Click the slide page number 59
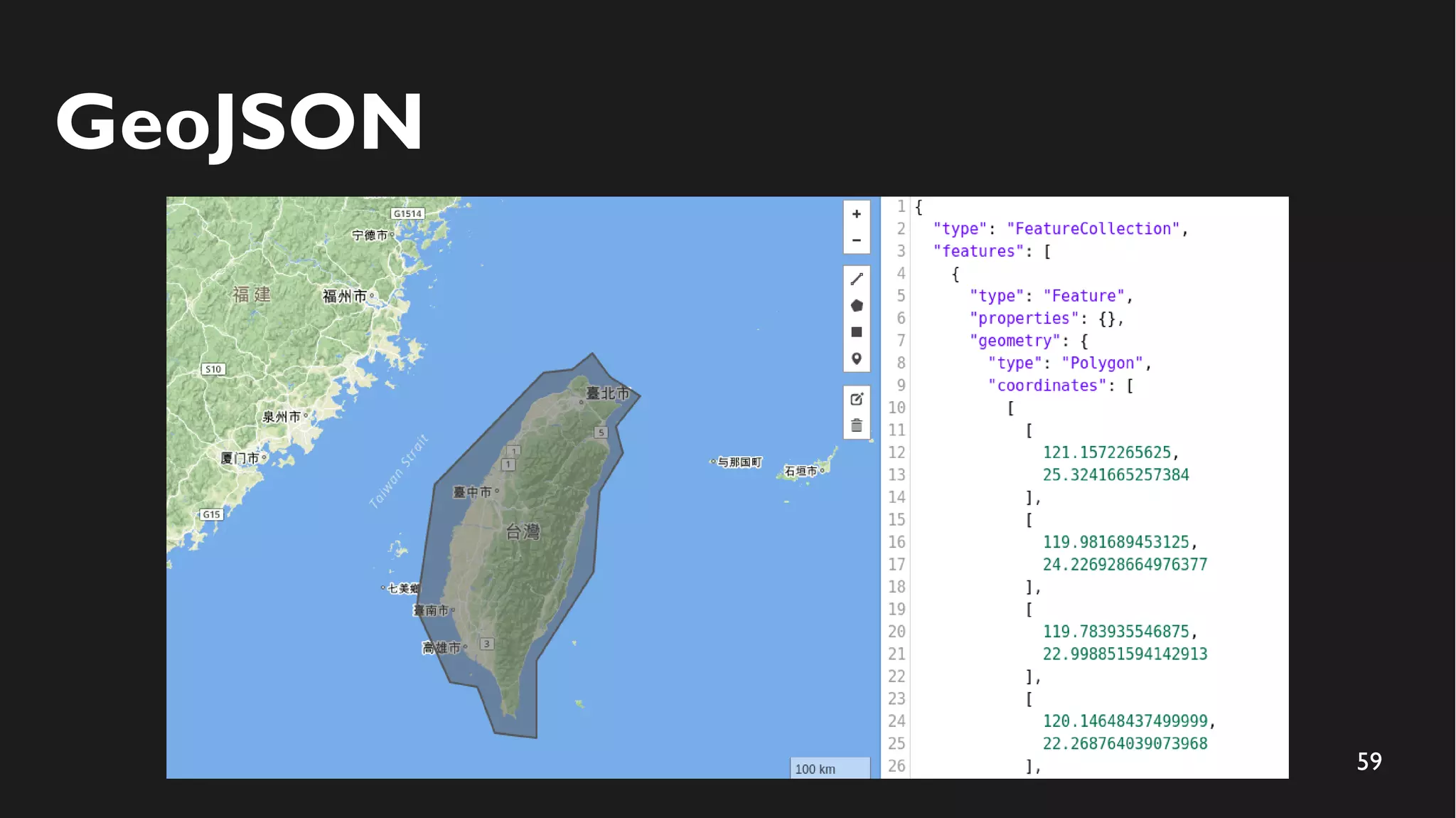 (1369, 762)
